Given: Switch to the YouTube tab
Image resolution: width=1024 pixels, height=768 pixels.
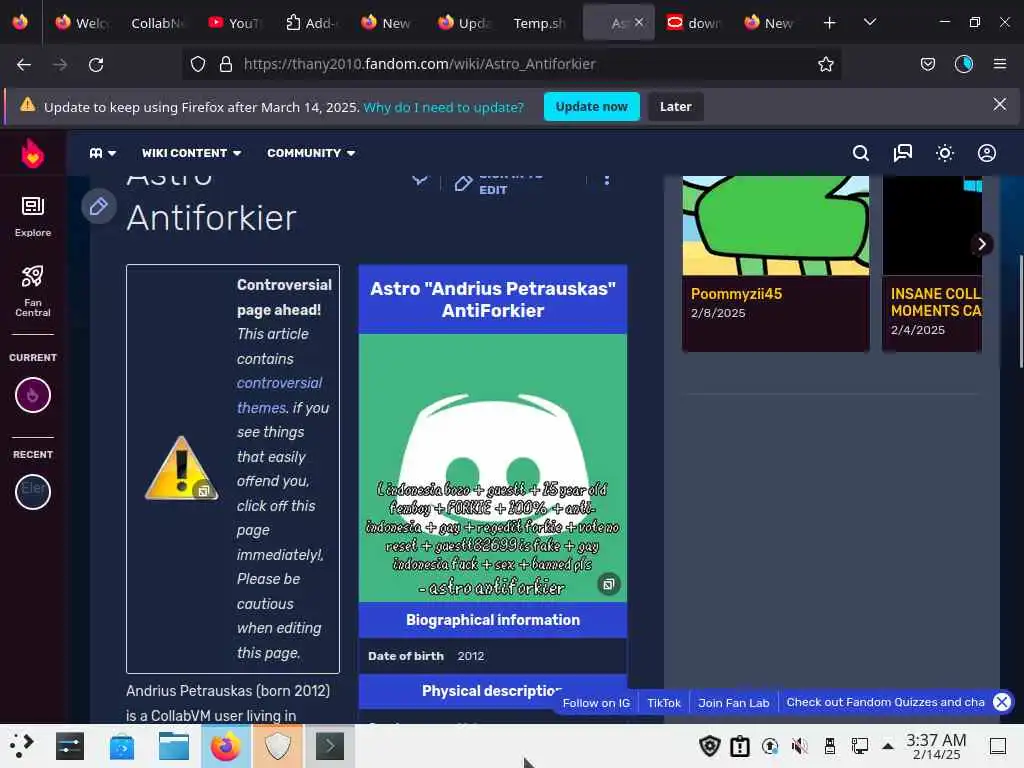Looking at the screenshot, I should tap(234, 23).
